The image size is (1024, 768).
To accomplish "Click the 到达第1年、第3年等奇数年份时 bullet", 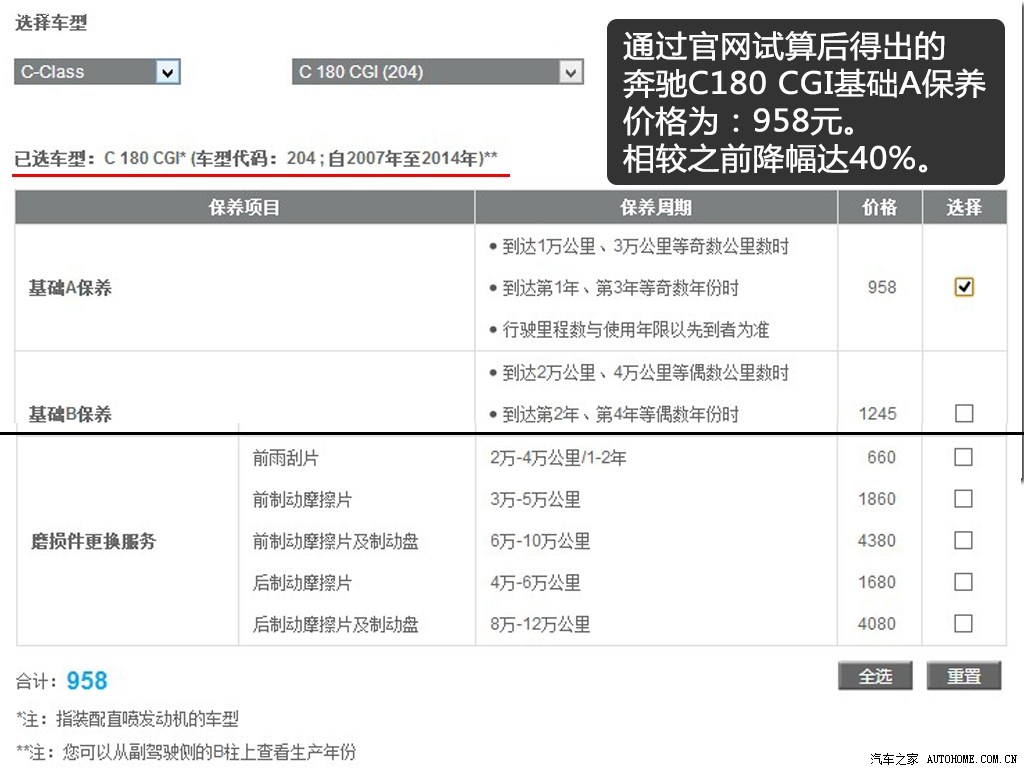I will 614,288.
